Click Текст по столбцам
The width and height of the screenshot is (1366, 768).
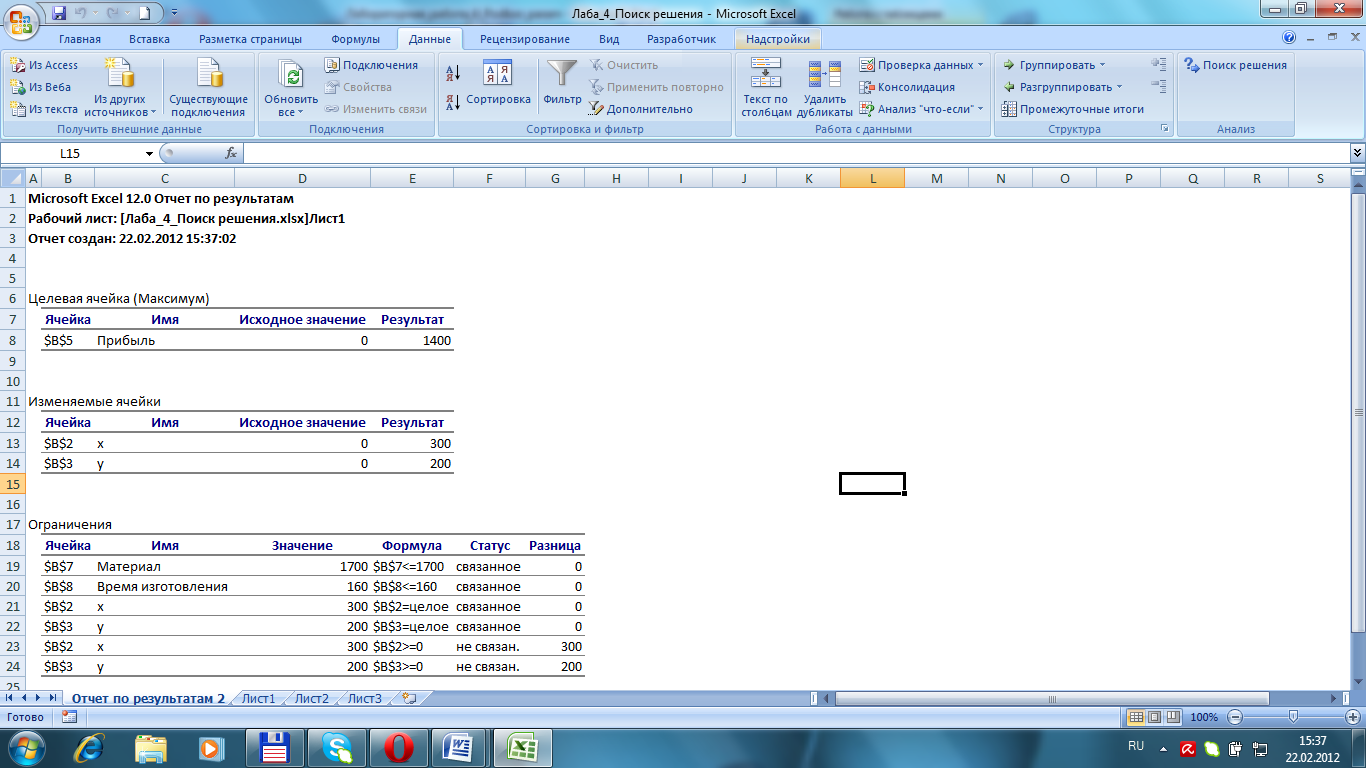pyautogui.click(x=766, y=88)
